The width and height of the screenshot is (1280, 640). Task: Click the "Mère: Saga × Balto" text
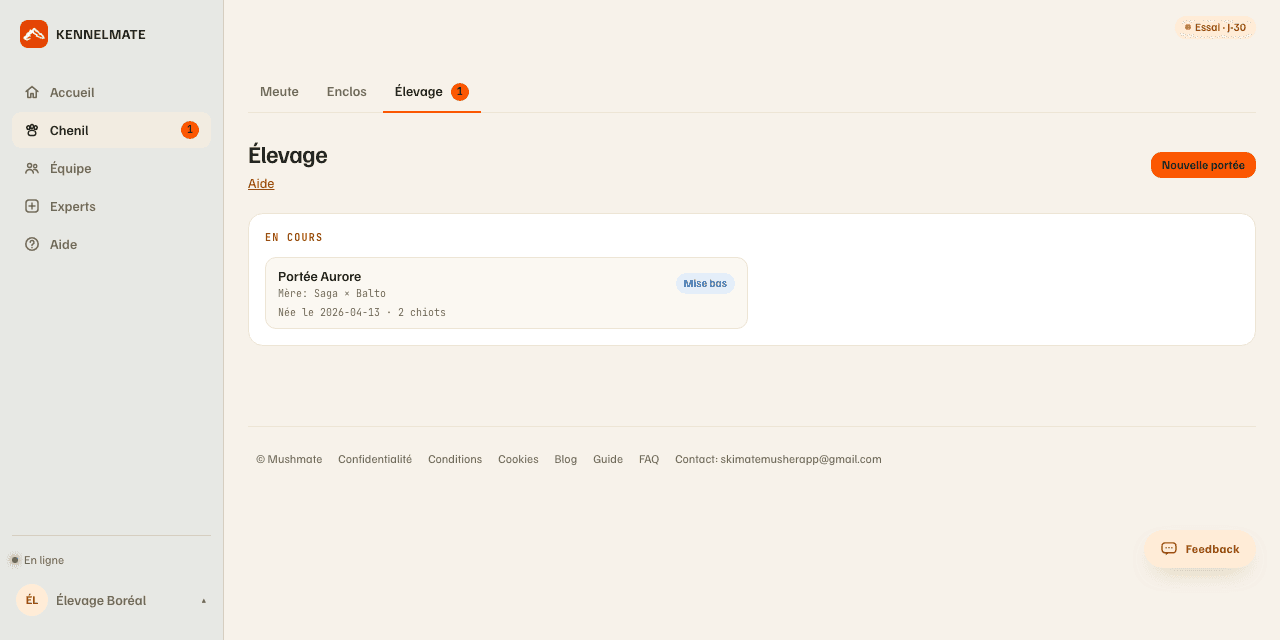coord(332,294)
